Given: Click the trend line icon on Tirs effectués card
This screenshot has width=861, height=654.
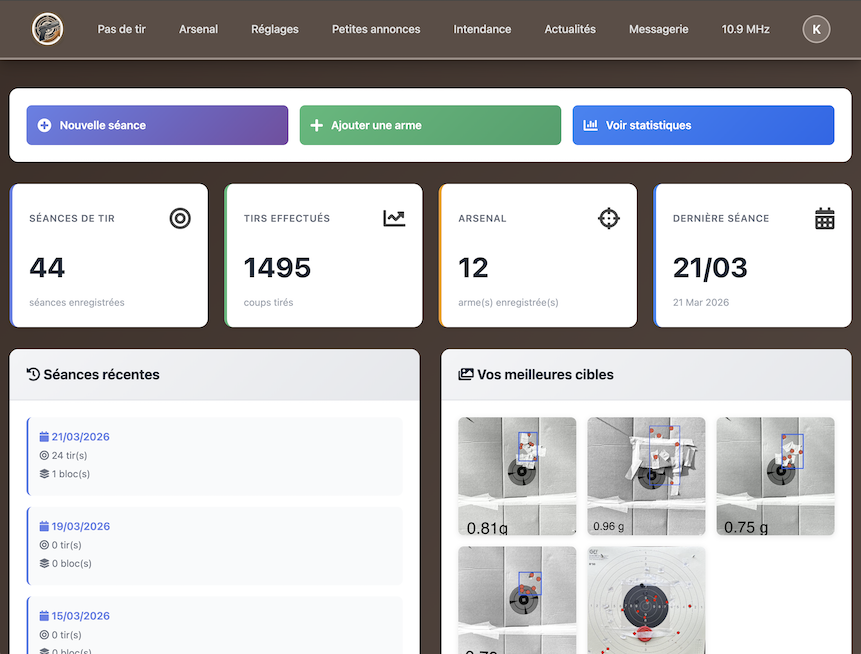Looking at the screenshot, I should point(394,219).
